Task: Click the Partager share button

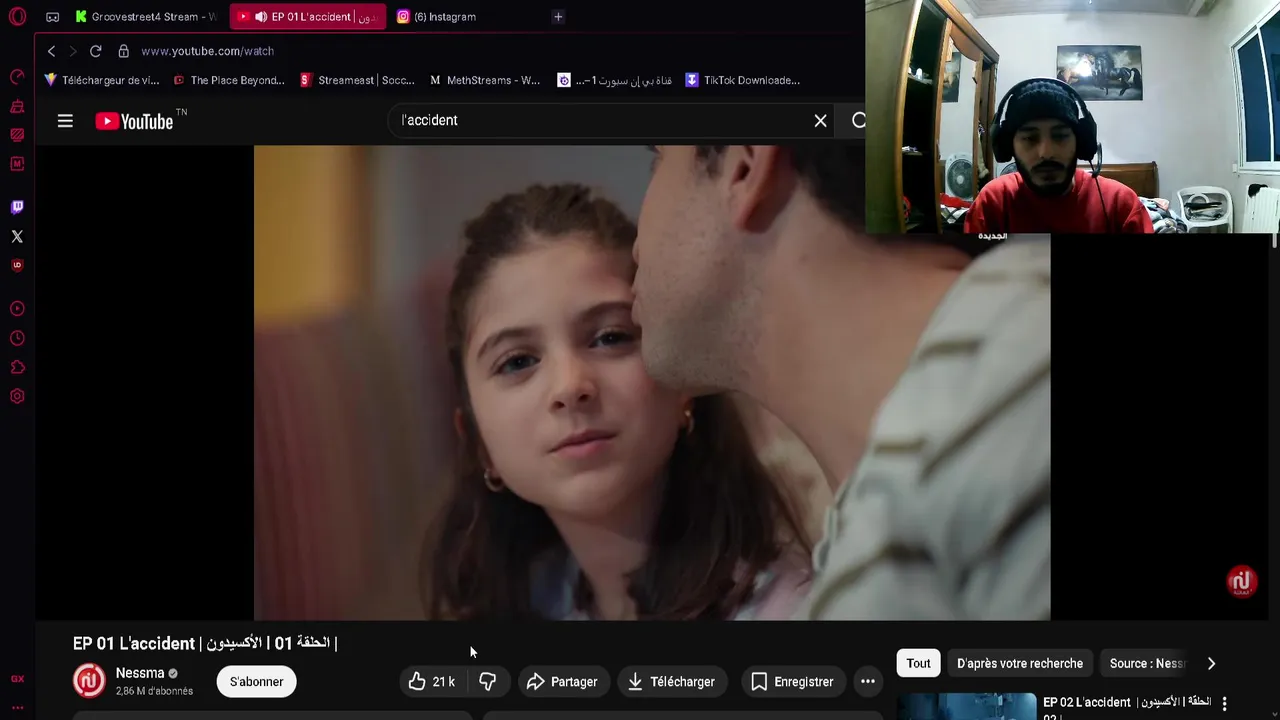Action: click(x=562, y=682)
